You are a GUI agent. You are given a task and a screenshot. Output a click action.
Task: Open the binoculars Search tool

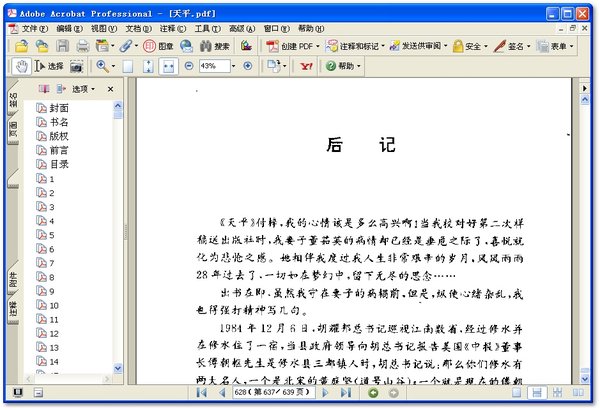point(214,46)
